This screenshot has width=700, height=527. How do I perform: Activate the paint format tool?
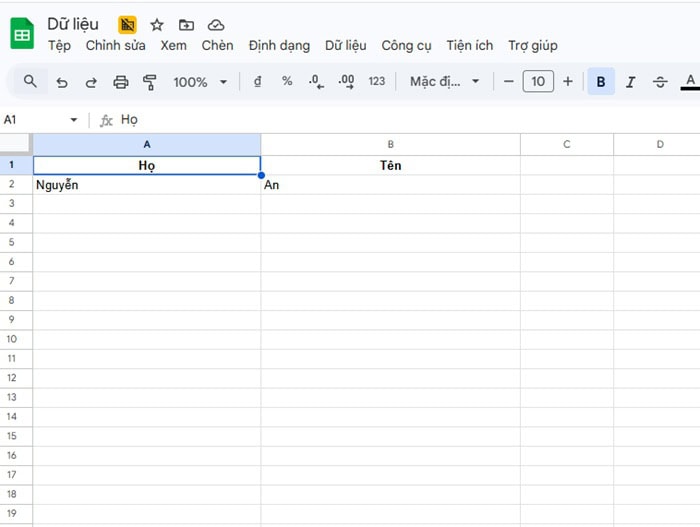click(150, 82)
